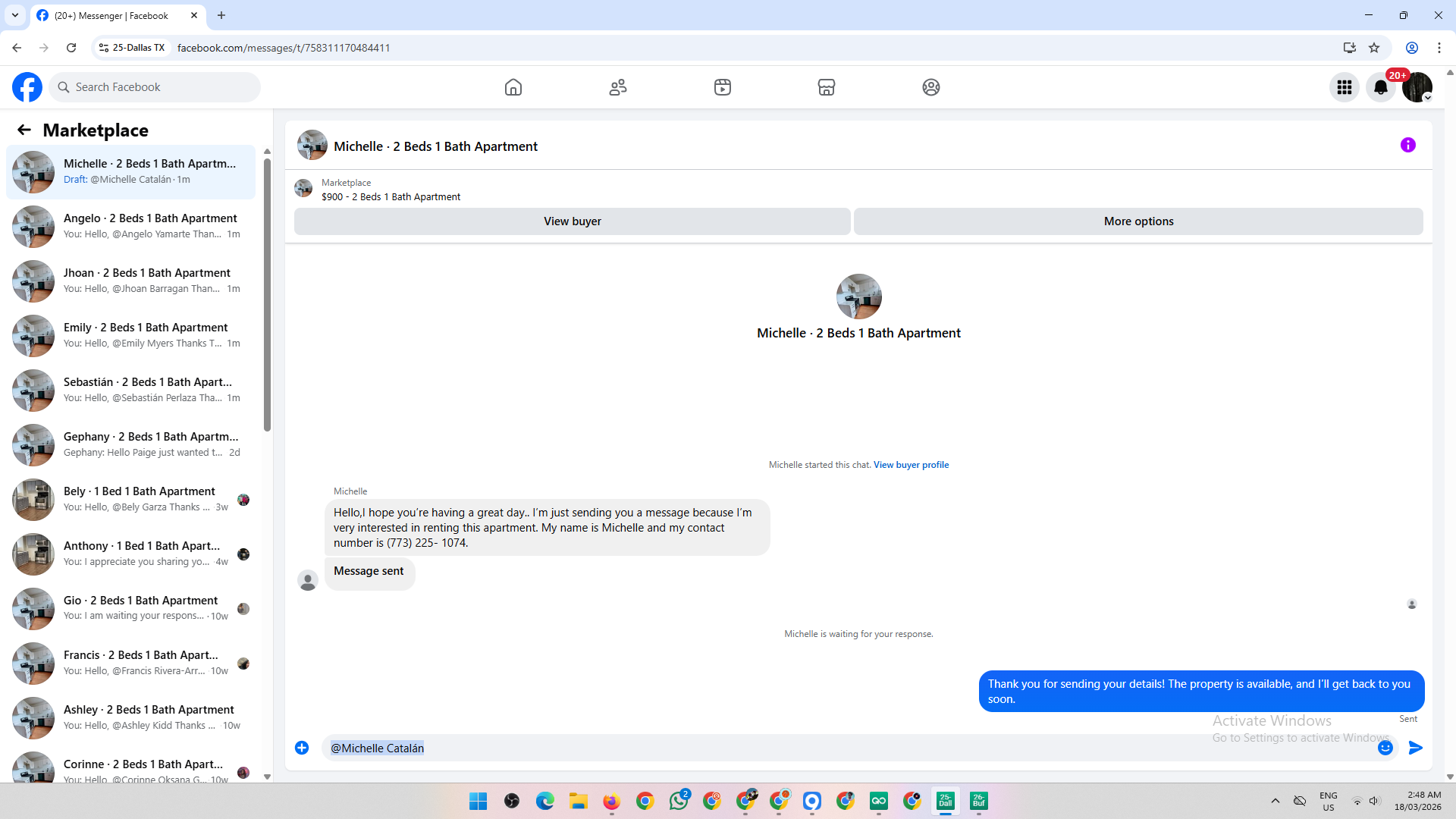Open the large Michelle listing thumbnail in chat
The width and height of the screenshot is (1456, 819).
tap(858, 297)
